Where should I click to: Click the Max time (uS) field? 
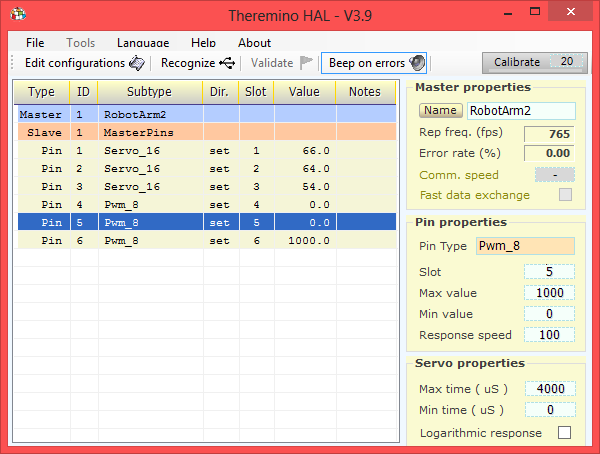coord(549,389)
